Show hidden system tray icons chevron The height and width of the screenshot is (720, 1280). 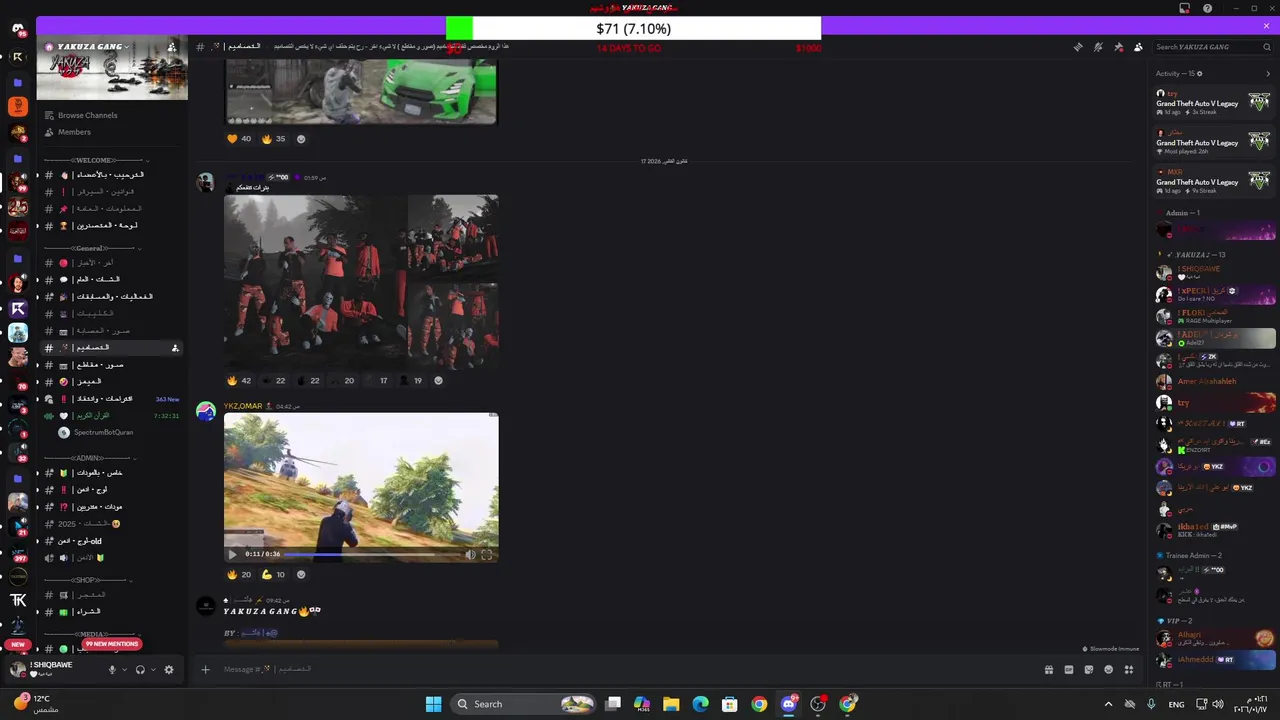click(1109, 704)
